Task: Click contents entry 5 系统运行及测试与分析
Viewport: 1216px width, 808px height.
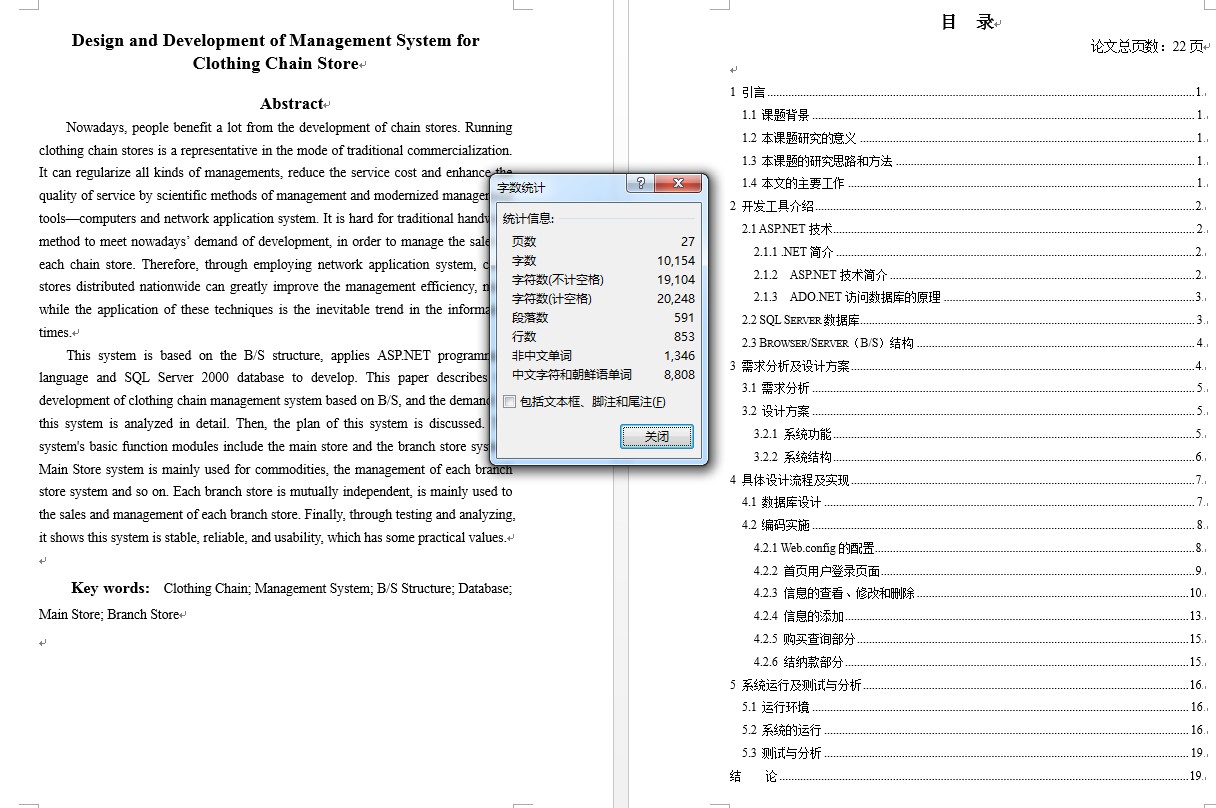Action: pos(966,685)
